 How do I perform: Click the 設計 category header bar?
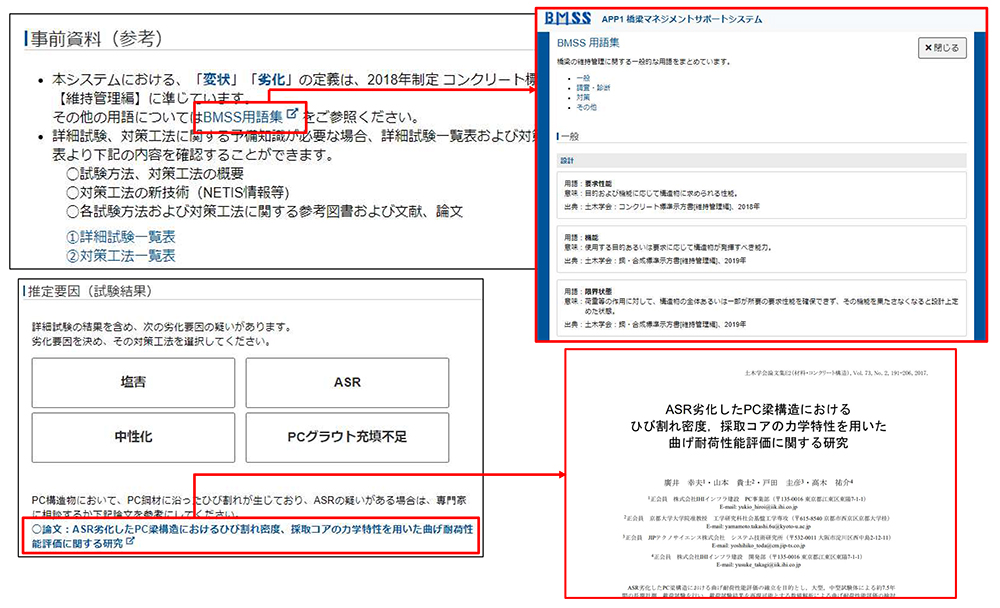(x=761, y=159)
